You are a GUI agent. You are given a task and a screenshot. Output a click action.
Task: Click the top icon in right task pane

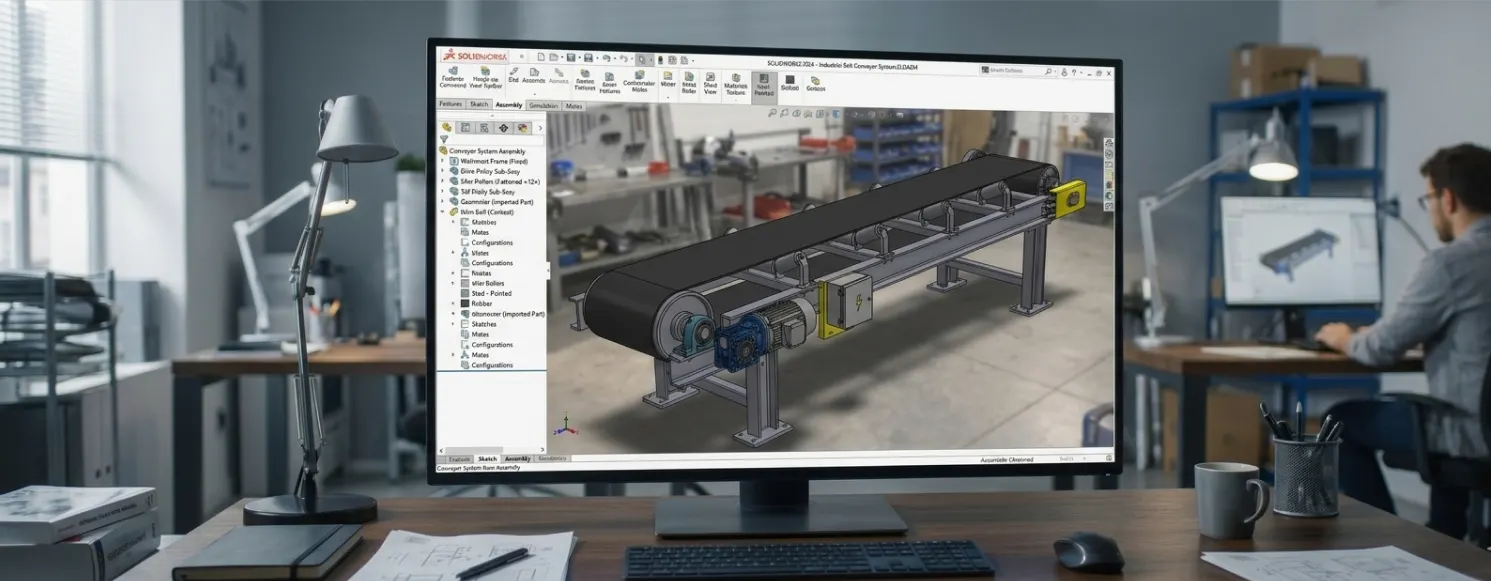click(x=1108, y=143)
